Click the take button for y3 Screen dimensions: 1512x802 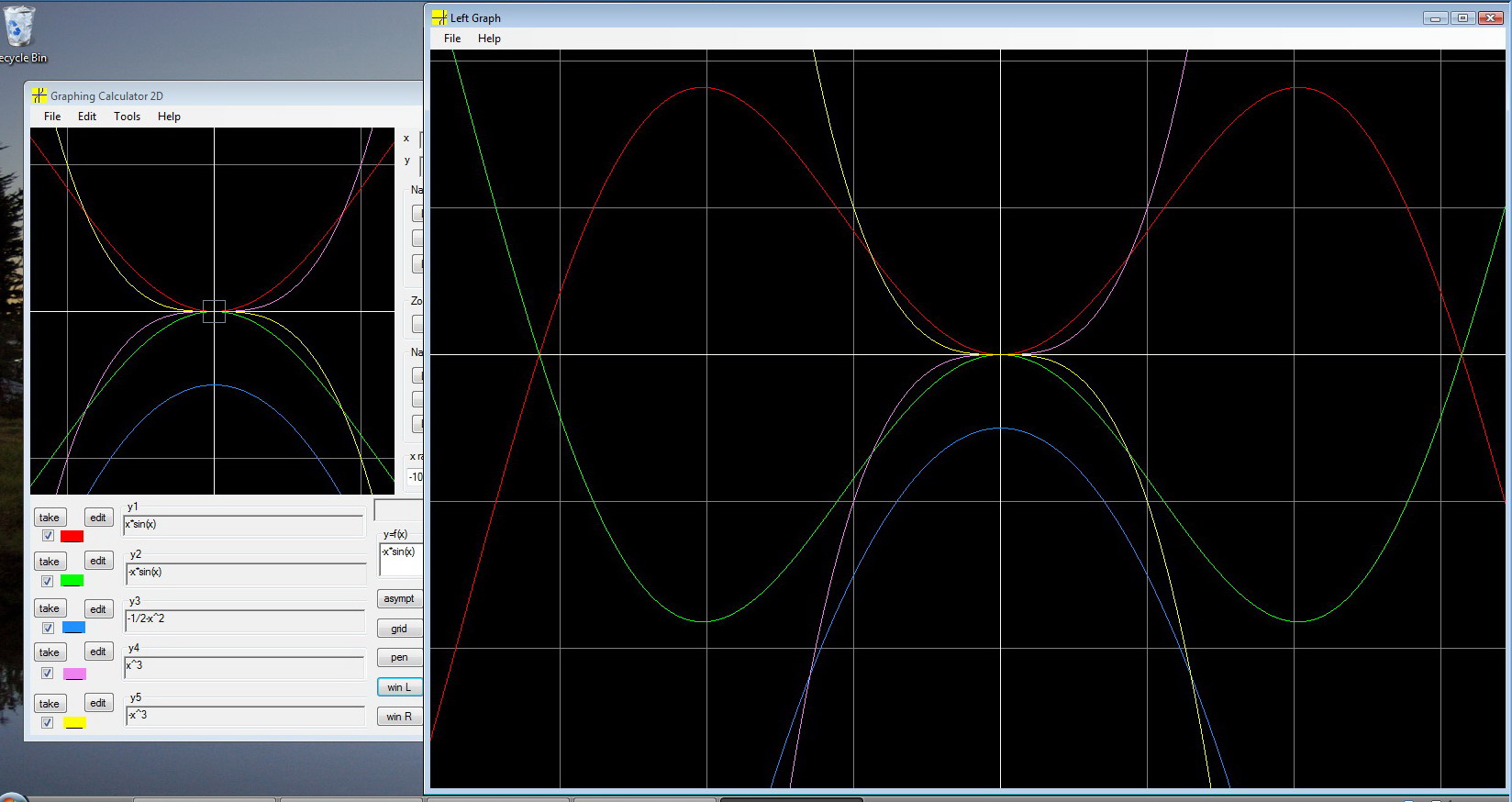click(50, 608)
